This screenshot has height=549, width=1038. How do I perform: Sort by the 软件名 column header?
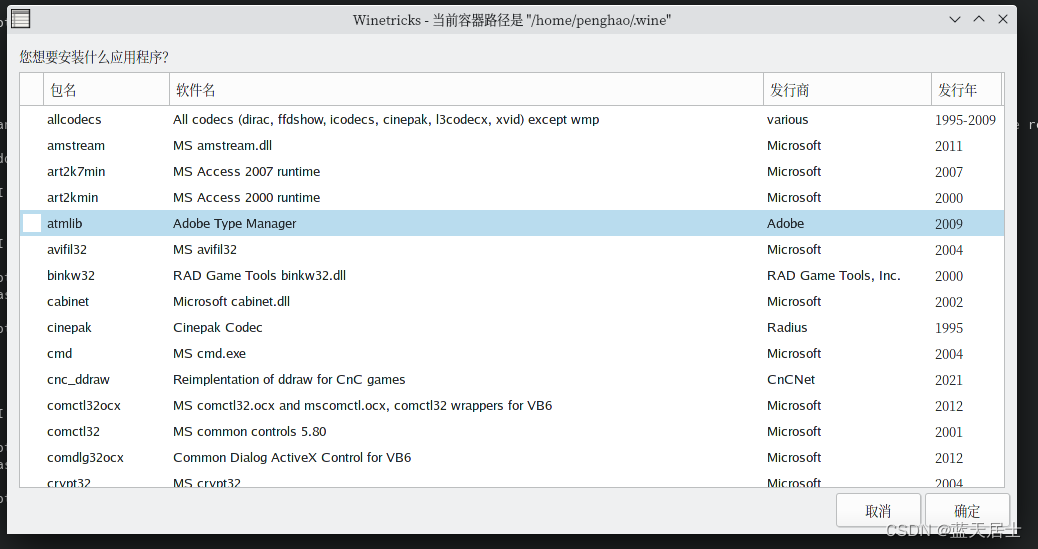click(x=466, y=89)
